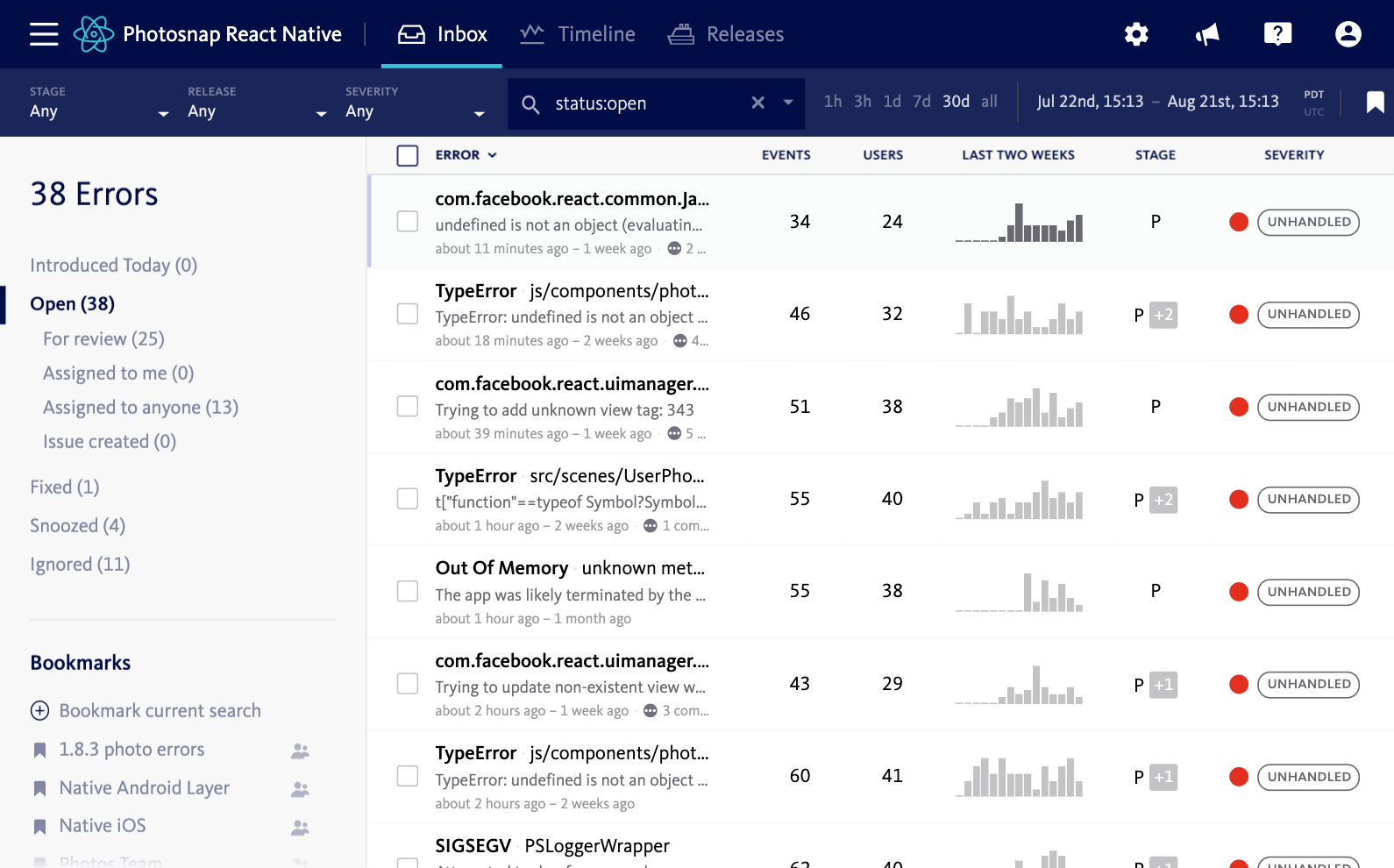This screenshot has height=868, width=1394.
Task: Click the search magnifier icon
Action: tap(530, 104)
